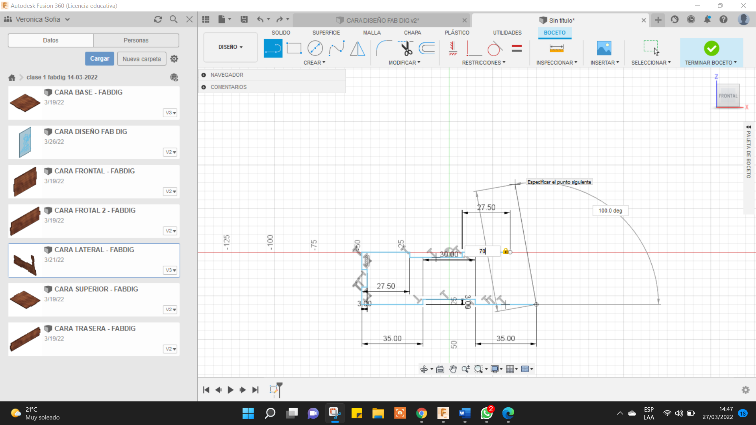Viewport: 756px width, 425px height.
Task: Open the SELECCIONAR dropdown menu
Action: coord(651,63)
